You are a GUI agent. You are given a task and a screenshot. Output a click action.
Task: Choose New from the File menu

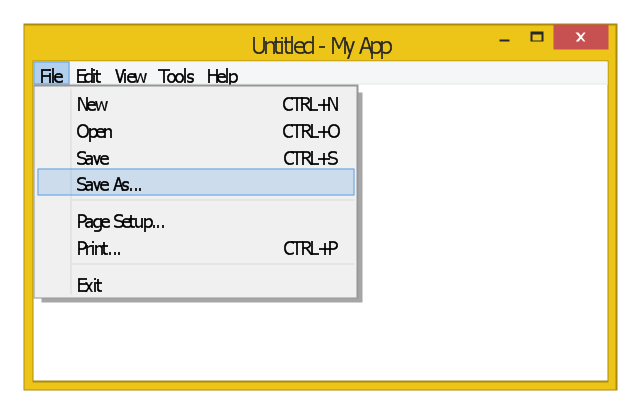pos(92,105)
